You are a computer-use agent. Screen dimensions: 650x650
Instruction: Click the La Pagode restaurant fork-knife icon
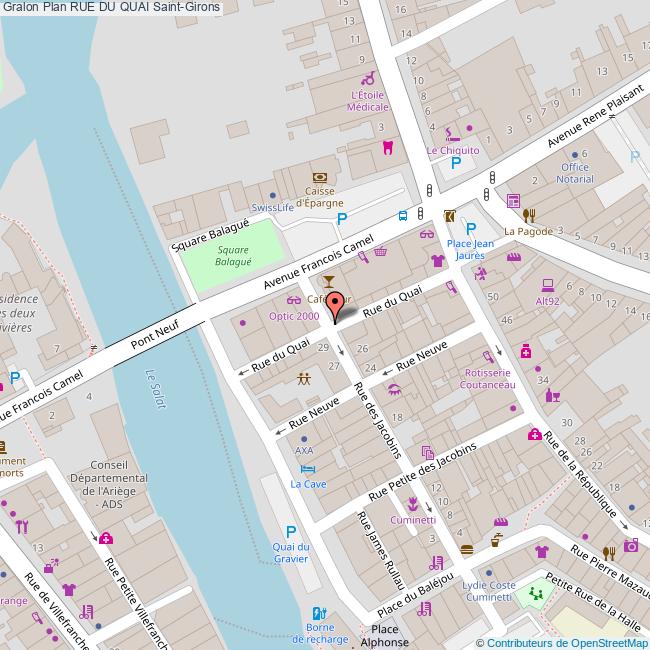[528, 215]
